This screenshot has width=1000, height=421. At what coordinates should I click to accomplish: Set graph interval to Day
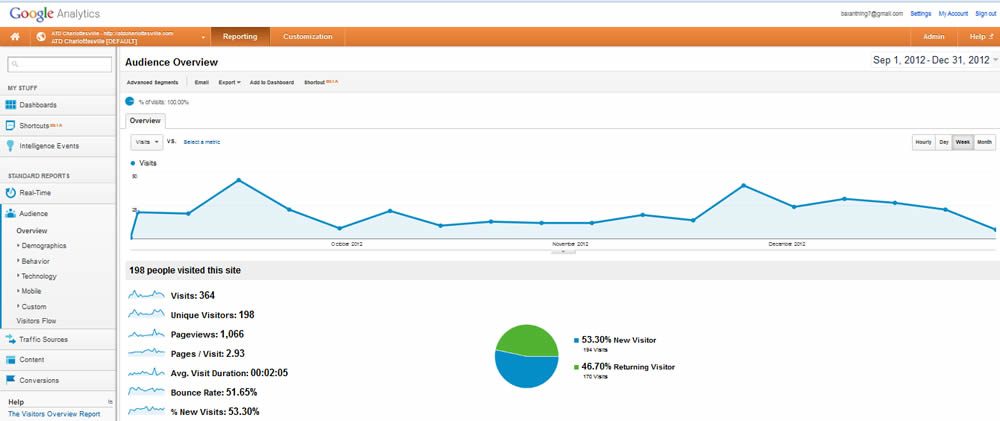(943, 142)
